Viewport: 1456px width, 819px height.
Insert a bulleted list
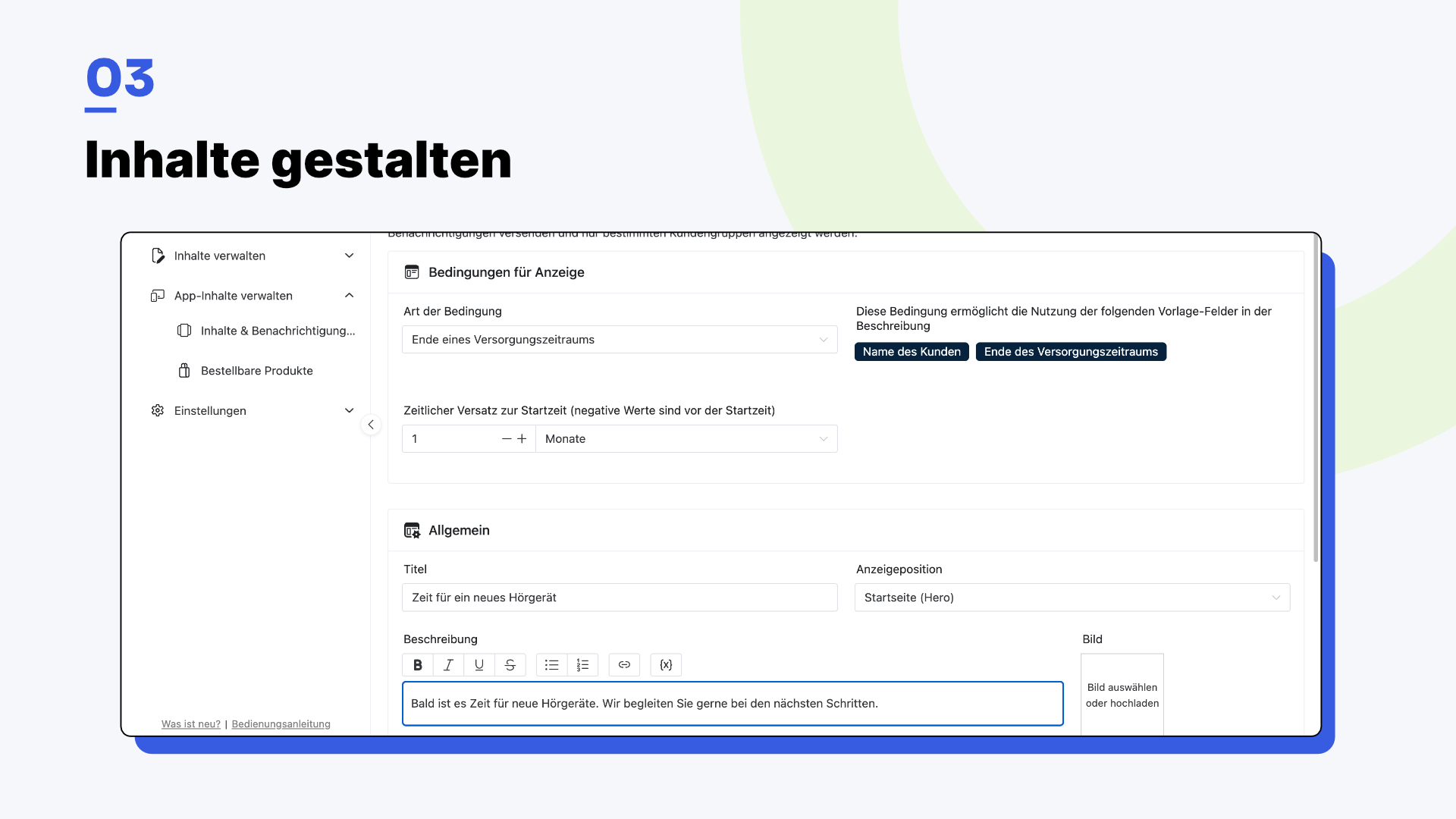551,665
